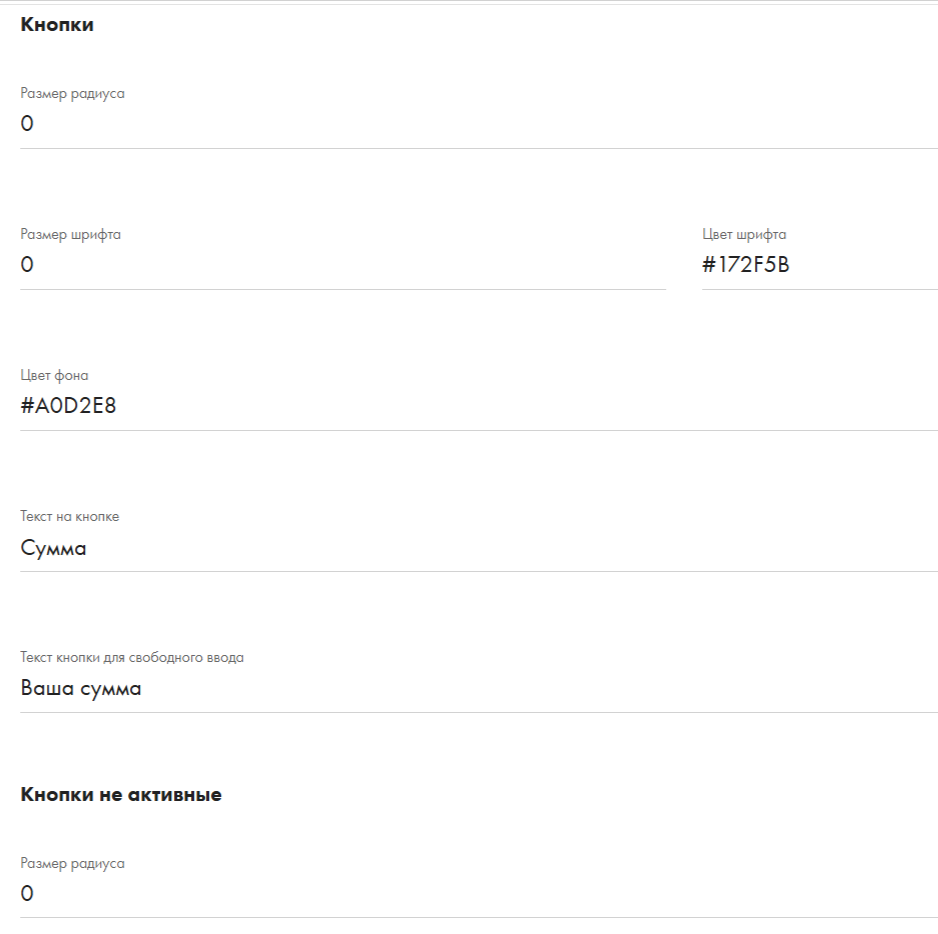
Task: Click the Ваша сумма text value
Action: tap(81, 688)
